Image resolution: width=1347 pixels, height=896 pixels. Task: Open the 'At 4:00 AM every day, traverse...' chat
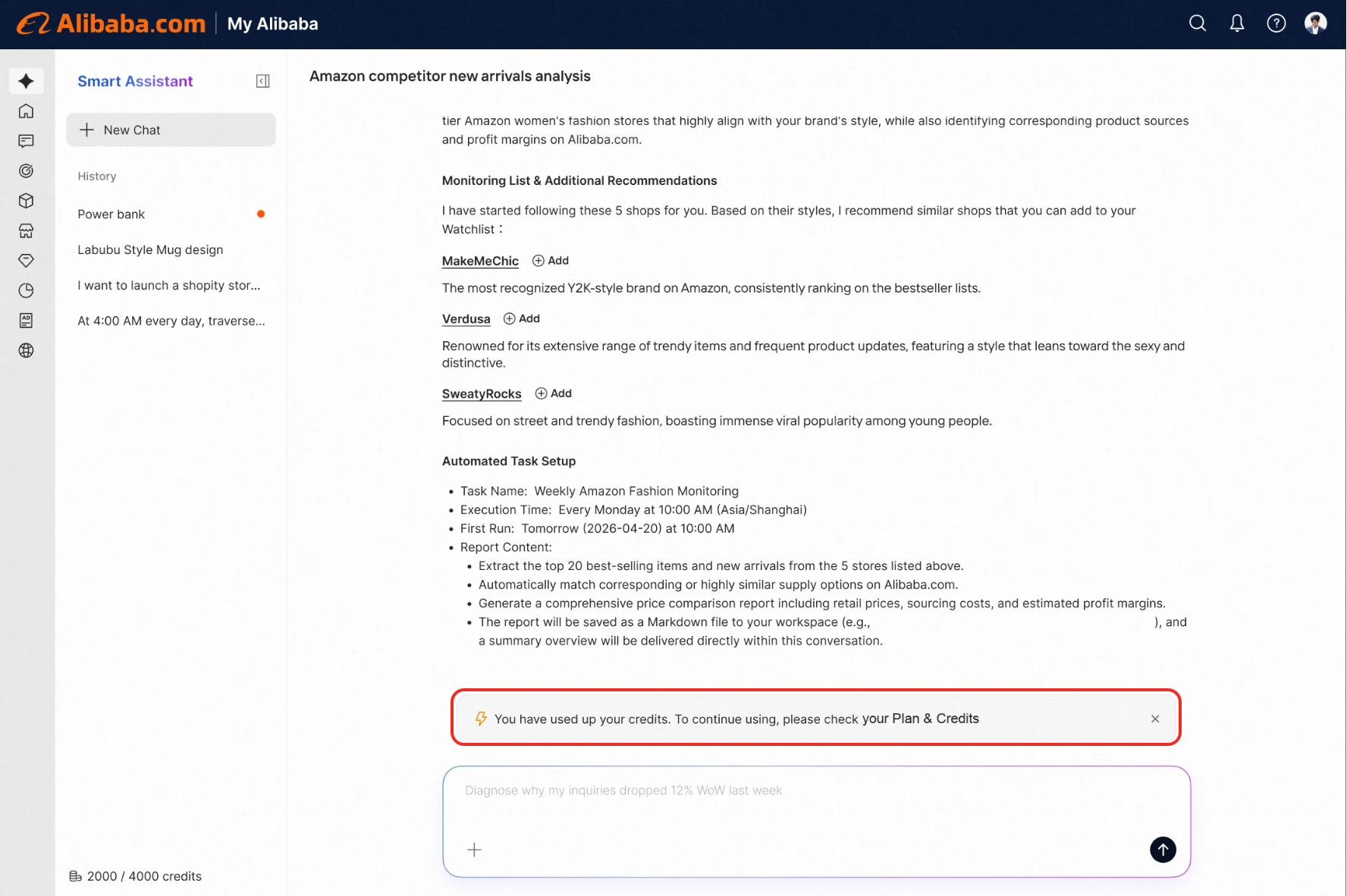(x=171, y=321)
